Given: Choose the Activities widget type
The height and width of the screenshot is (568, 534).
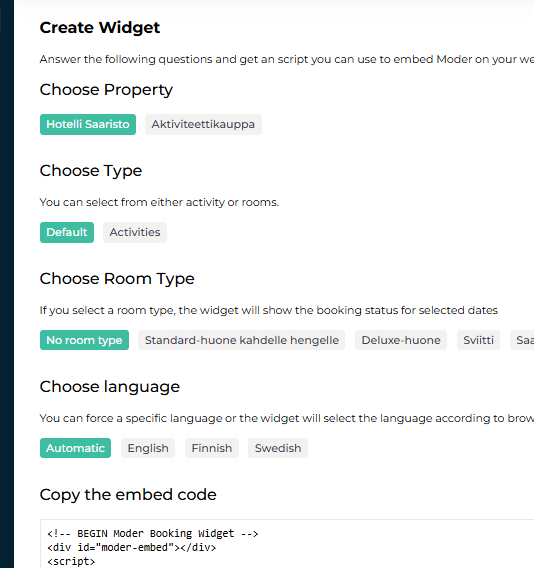Looking at the screenshot, I should tap(135, 232).
